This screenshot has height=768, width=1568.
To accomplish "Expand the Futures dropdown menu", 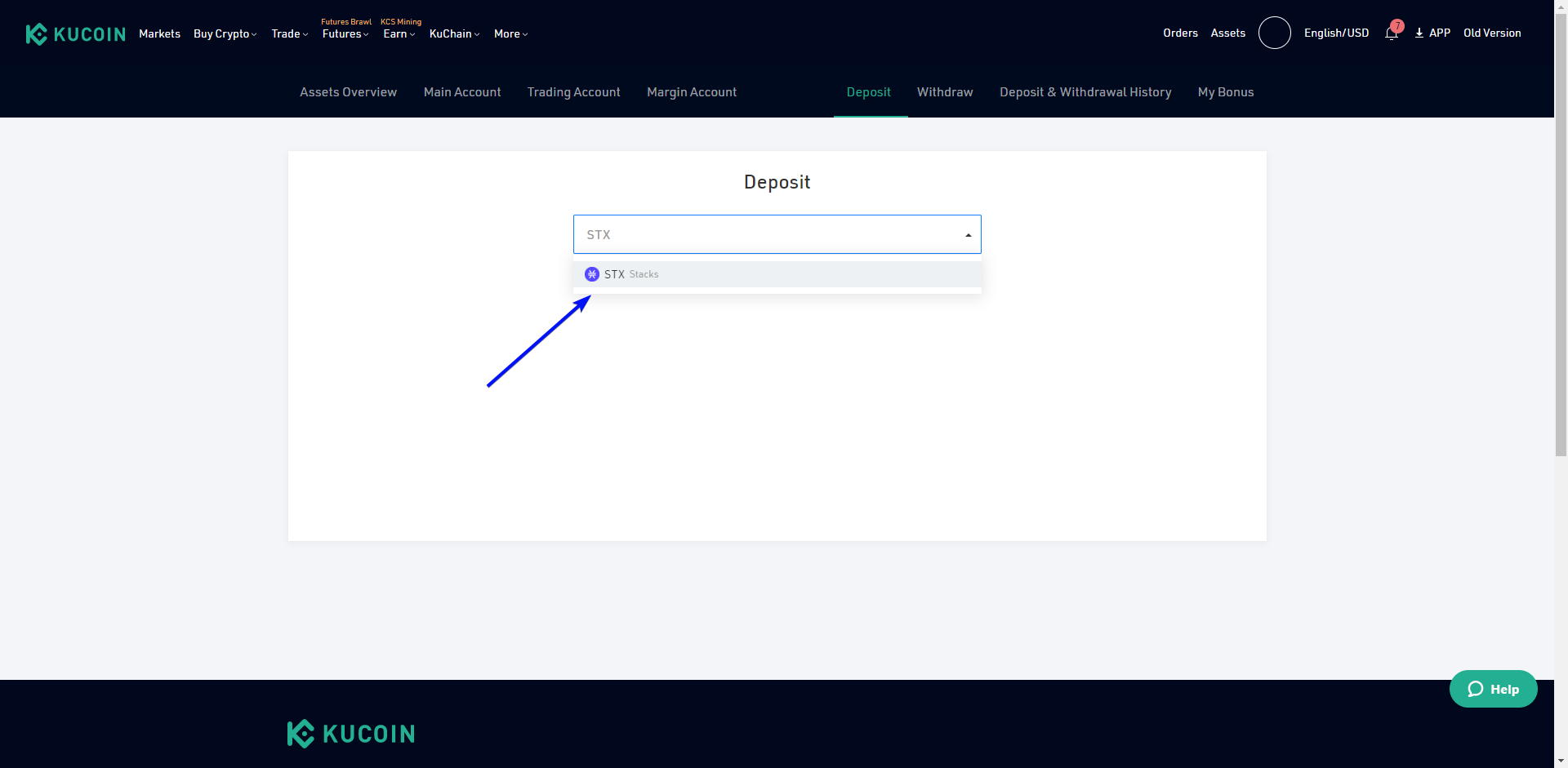I will point(345,34).
